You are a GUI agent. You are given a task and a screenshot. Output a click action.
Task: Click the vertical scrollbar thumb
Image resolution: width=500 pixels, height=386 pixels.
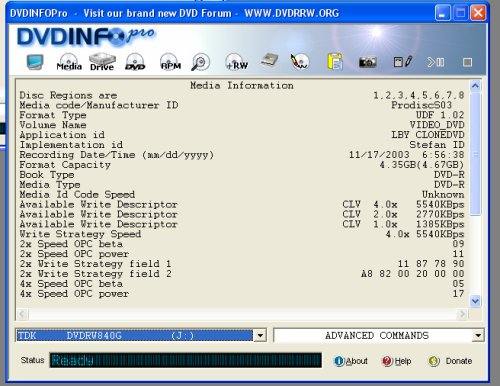(476, 154)
